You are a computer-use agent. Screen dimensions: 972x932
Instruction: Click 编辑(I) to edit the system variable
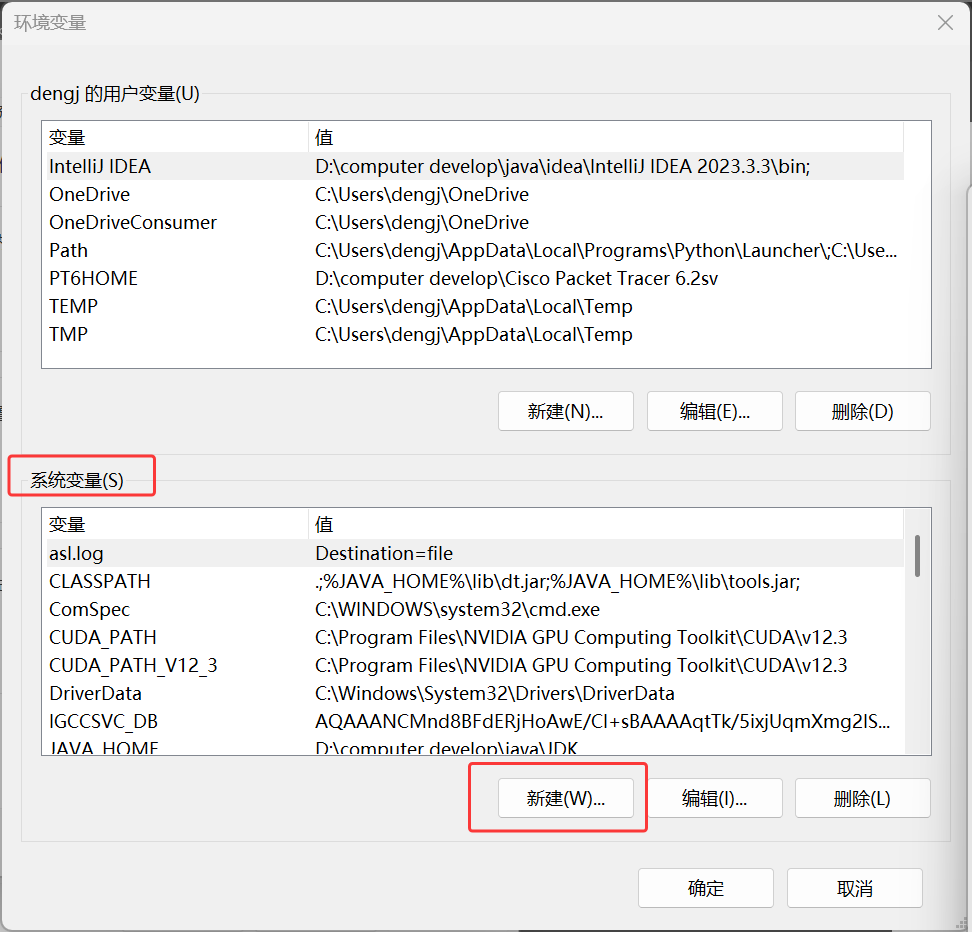714,798
